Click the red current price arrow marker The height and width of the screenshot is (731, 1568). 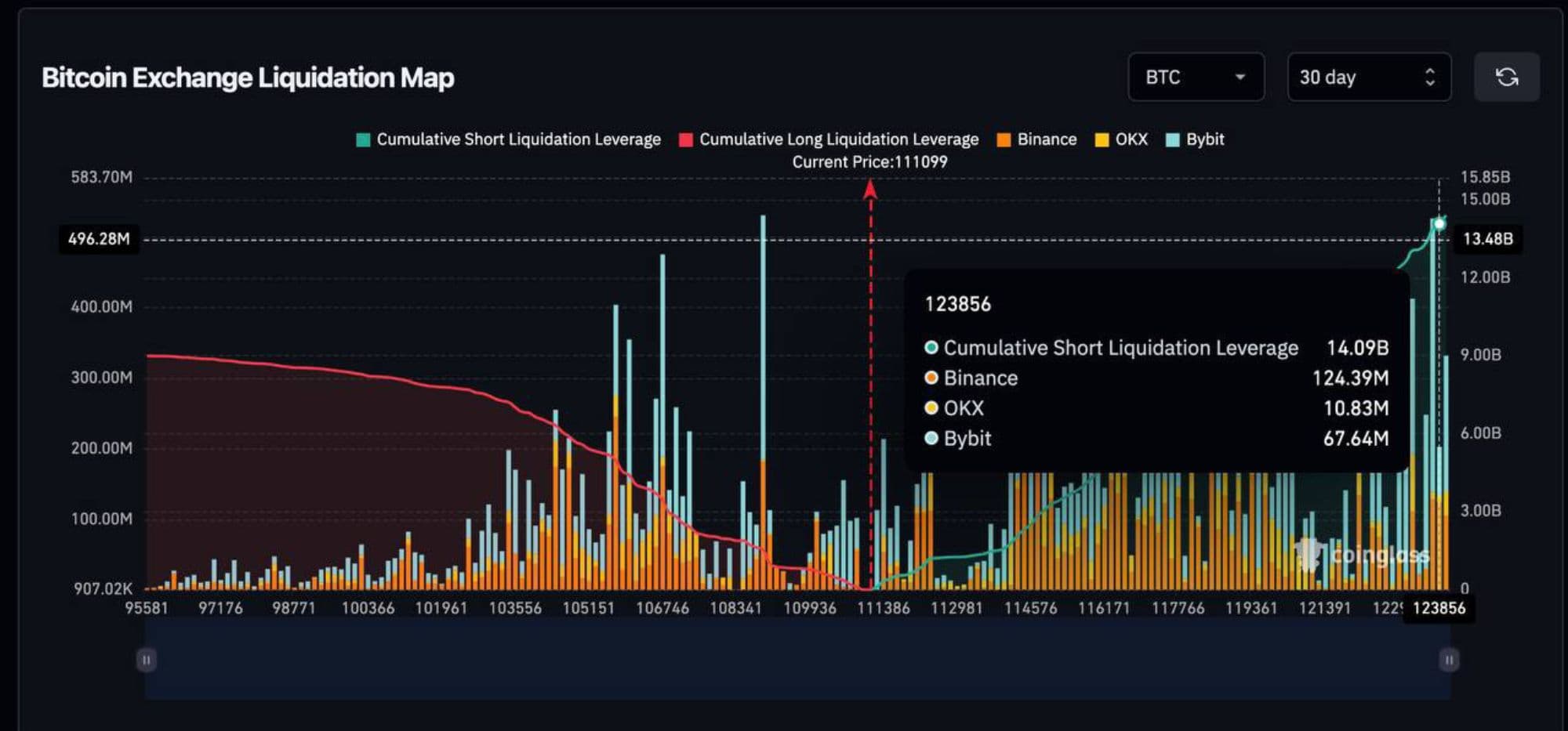click(869, 190)
